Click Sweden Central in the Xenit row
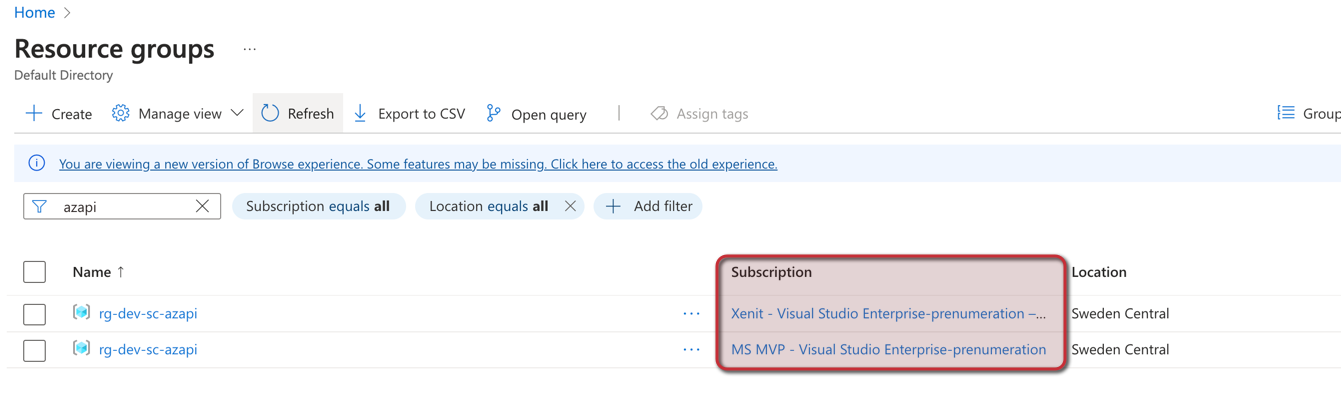This screenshot has width=1341, height=419. coord(1120,314)
